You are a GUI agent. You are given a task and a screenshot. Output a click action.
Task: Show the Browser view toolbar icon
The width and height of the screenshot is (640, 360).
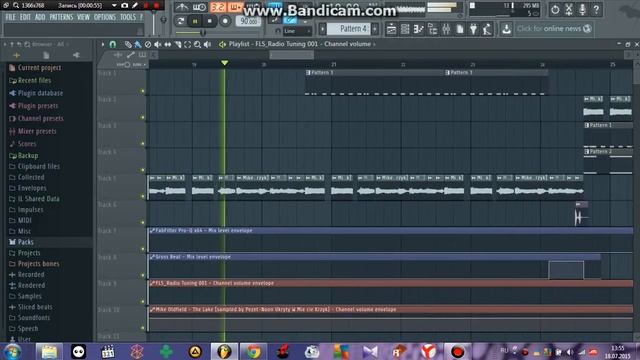432,29
